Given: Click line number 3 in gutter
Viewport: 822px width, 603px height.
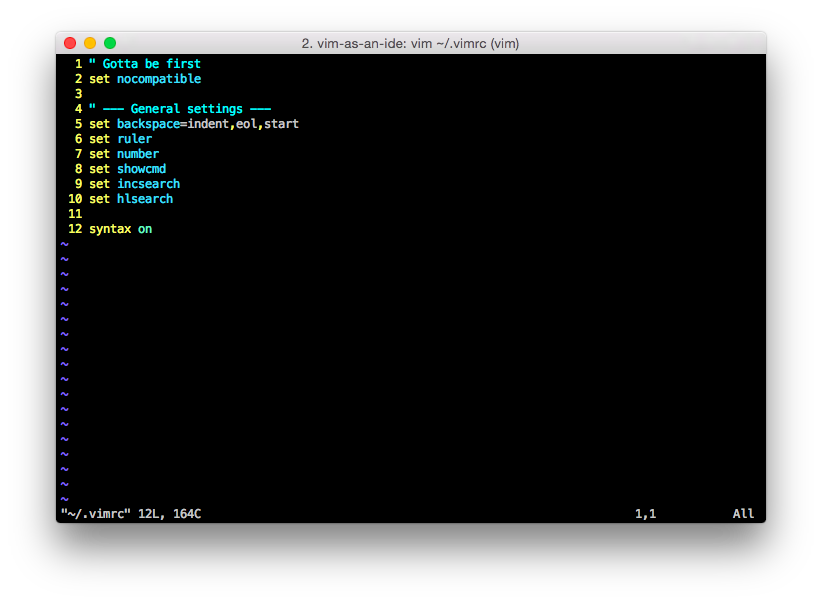Looking at the screenshot, I should pos(78,94).
